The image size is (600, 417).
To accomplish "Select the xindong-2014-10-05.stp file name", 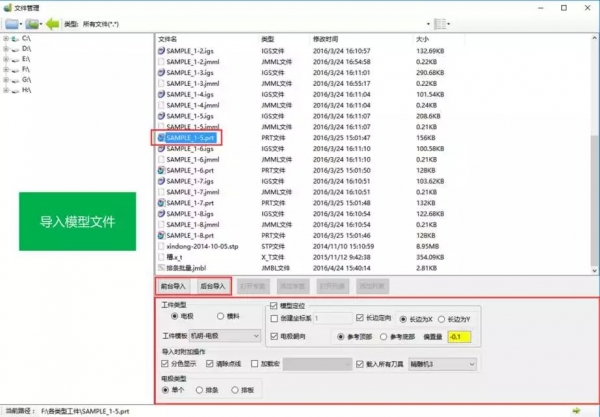I will tap(202, 246).
